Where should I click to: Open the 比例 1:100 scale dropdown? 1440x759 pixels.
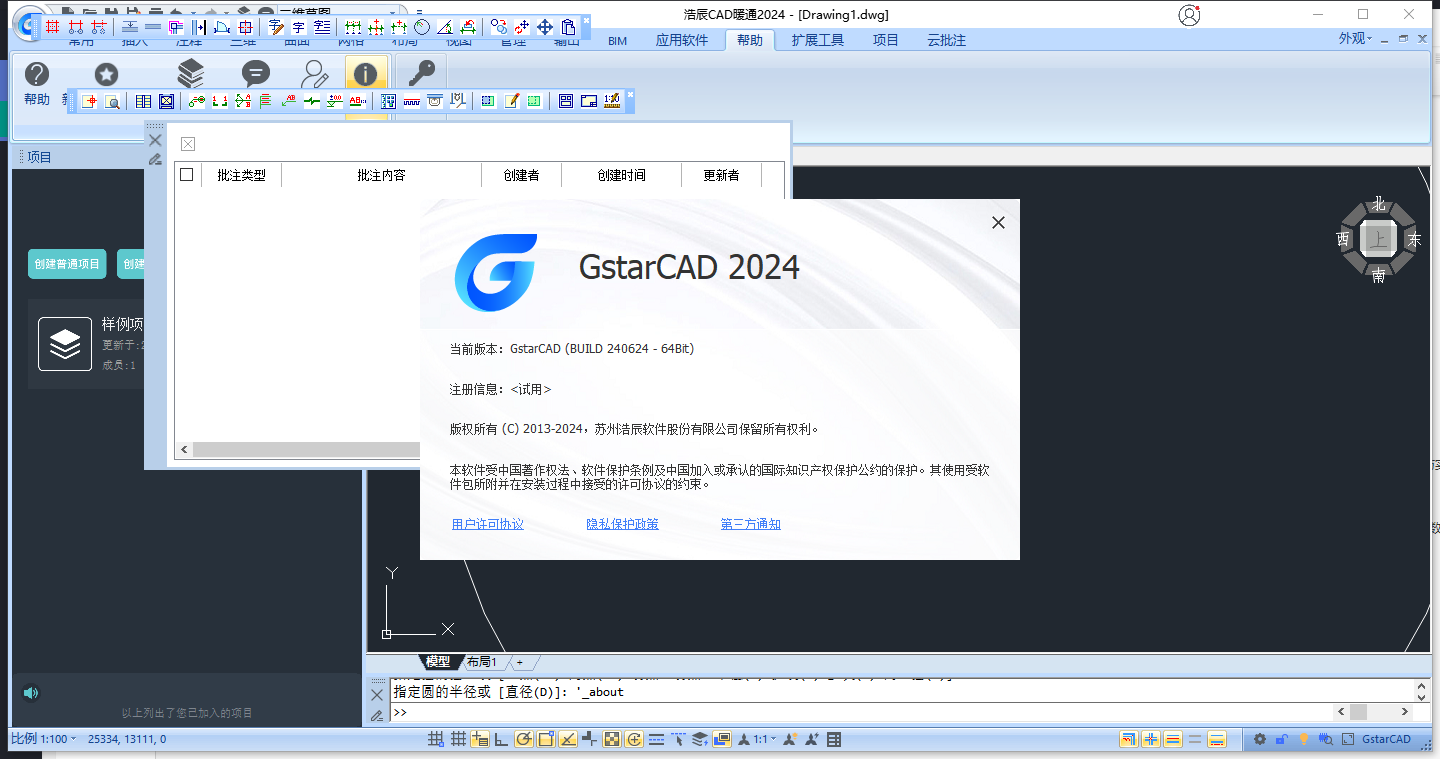42,739
